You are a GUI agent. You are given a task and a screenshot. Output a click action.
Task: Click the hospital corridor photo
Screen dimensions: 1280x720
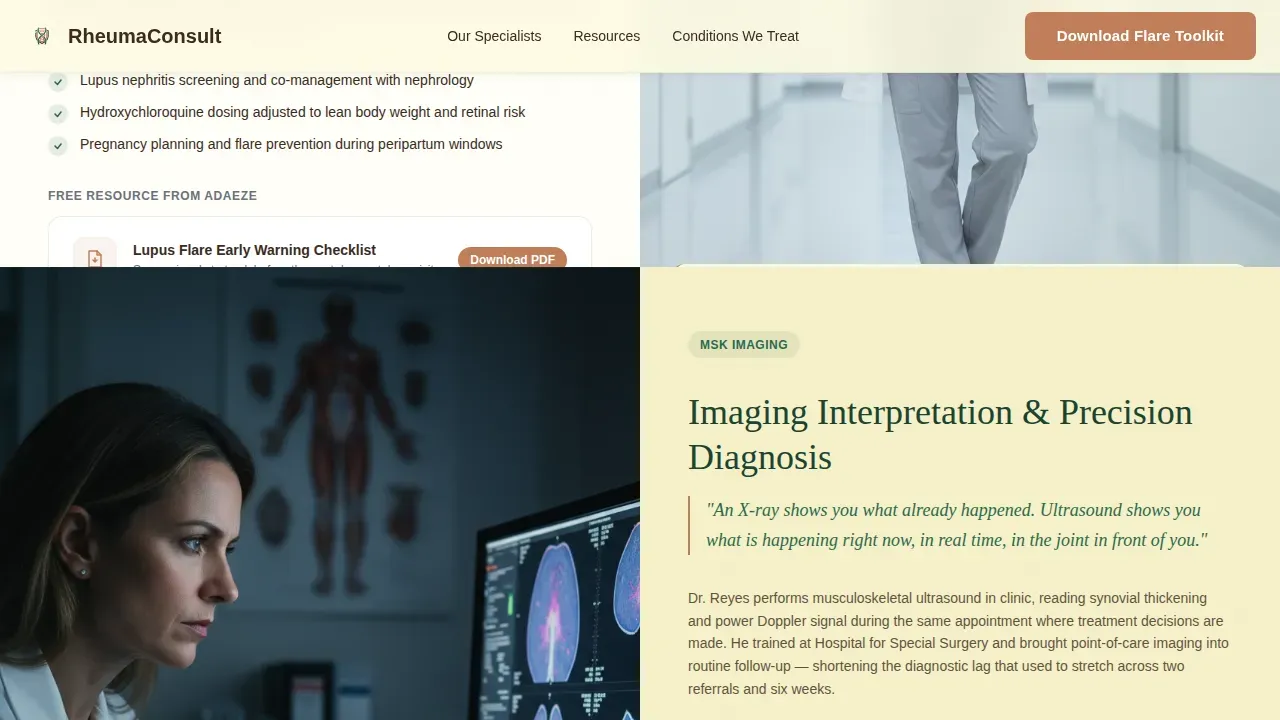(x=960, y=168)
